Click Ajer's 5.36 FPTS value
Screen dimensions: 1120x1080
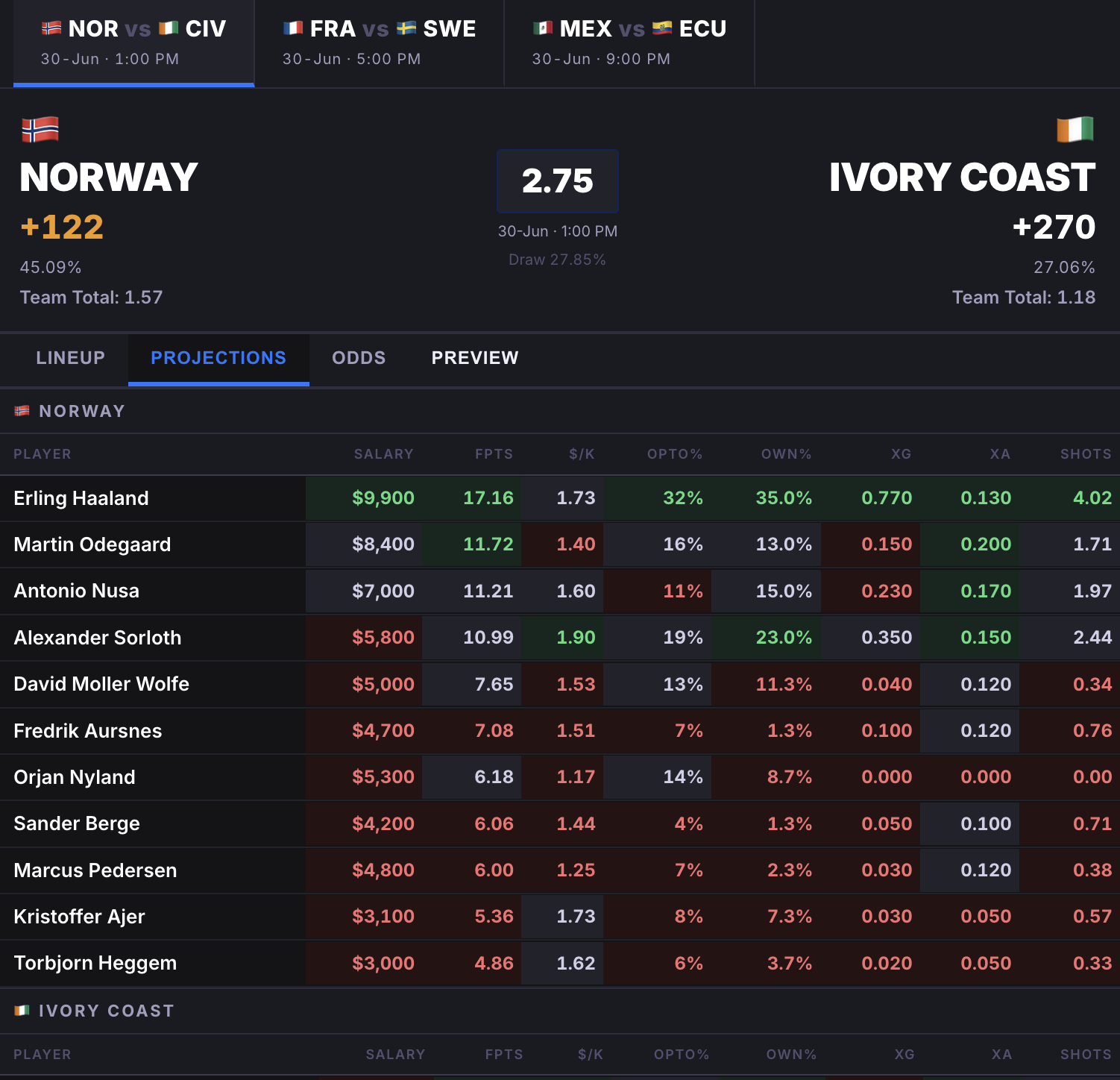pyautogui.click(x=494, y=917)
